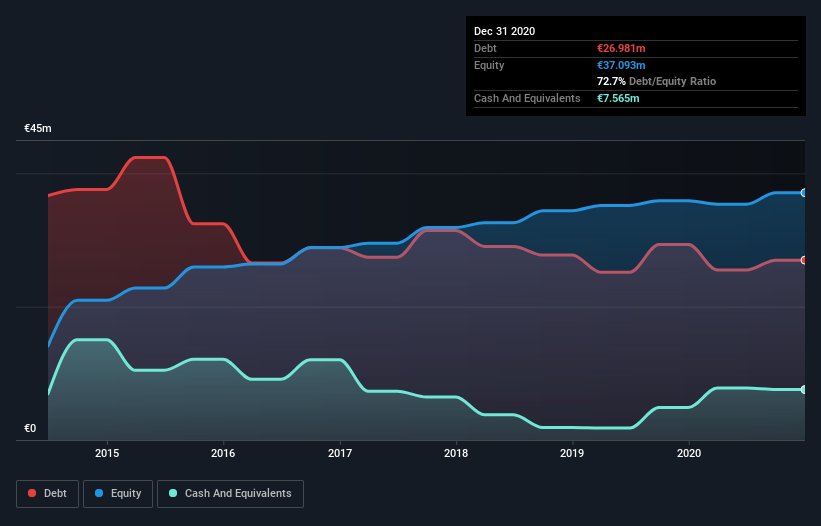Image resolution: width=821 pixels, height=526 pixels.
Task: Select the blue Equity endpoint marker
Action: click(x=804, y=193)
